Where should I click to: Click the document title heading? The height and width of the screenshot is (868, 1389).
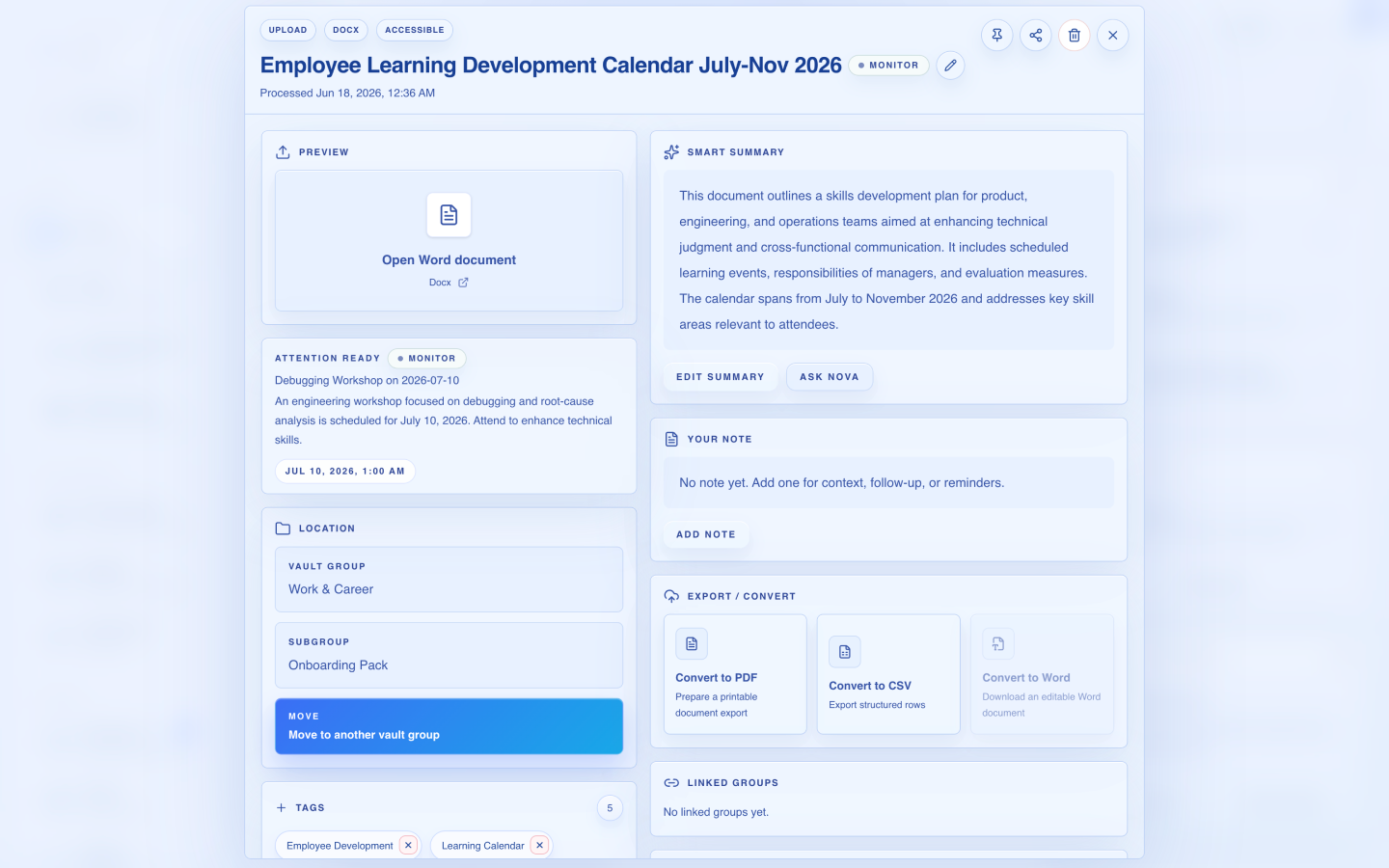[551, 66]
